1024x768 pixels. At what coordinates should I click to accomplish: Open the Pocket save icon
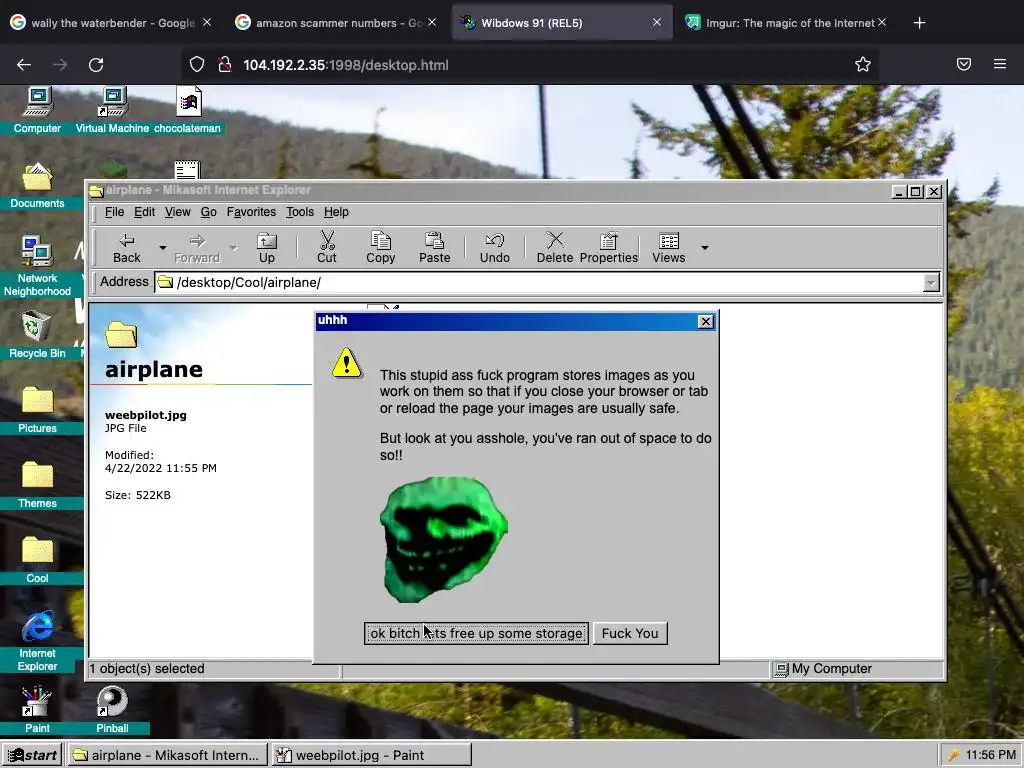[964, 64]
